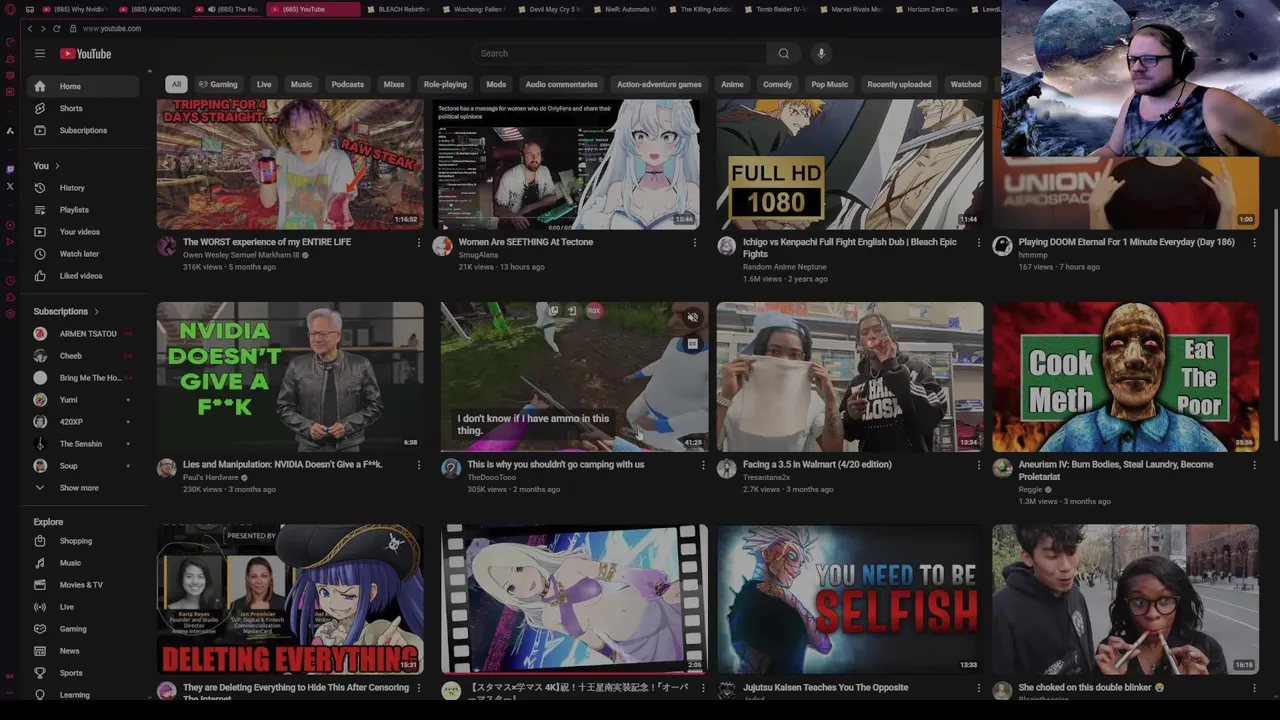Open Subscriptions in the sidebar
Viewport: 1280px width, 720px height.
tap(83, 131)
